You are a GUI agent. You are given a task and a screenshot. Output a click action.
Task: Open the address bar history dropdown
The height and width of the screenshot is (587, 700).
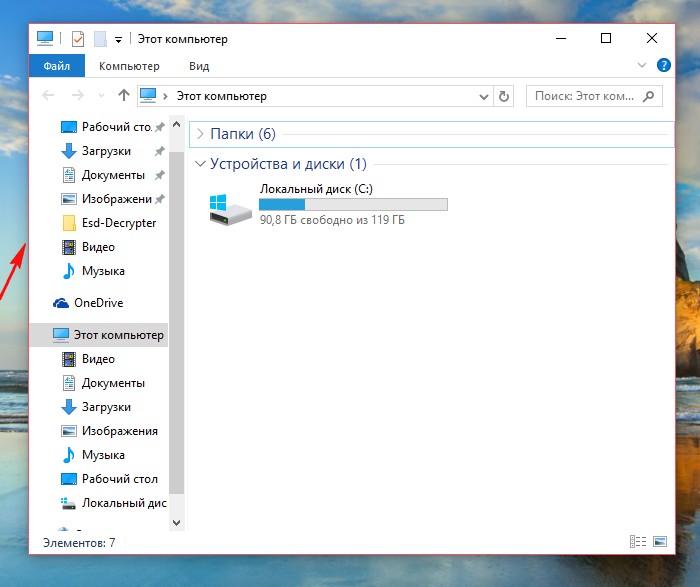point(485,96)
